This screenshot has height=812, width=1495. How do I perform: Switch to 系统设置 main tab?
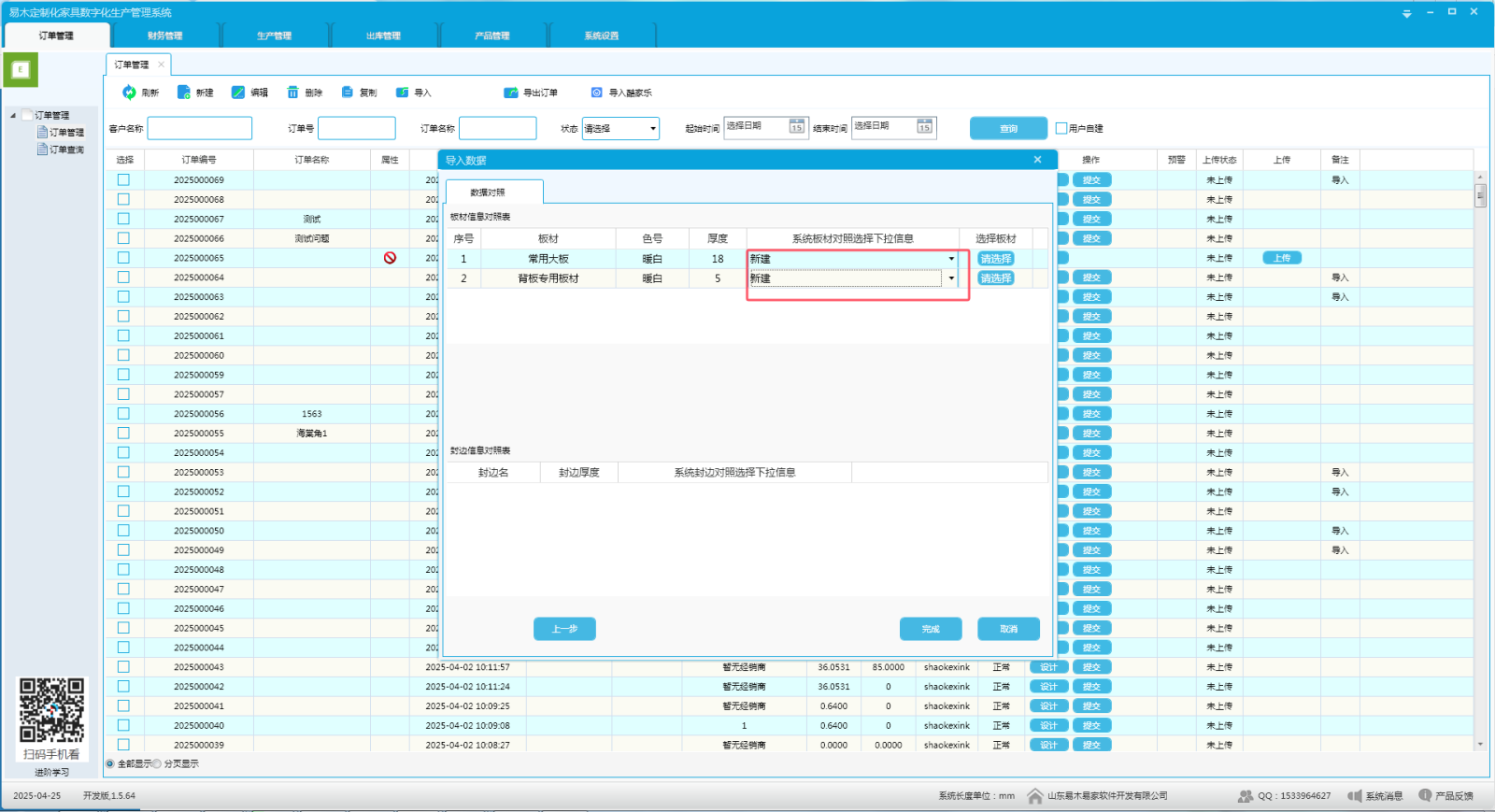pos(602,36)
